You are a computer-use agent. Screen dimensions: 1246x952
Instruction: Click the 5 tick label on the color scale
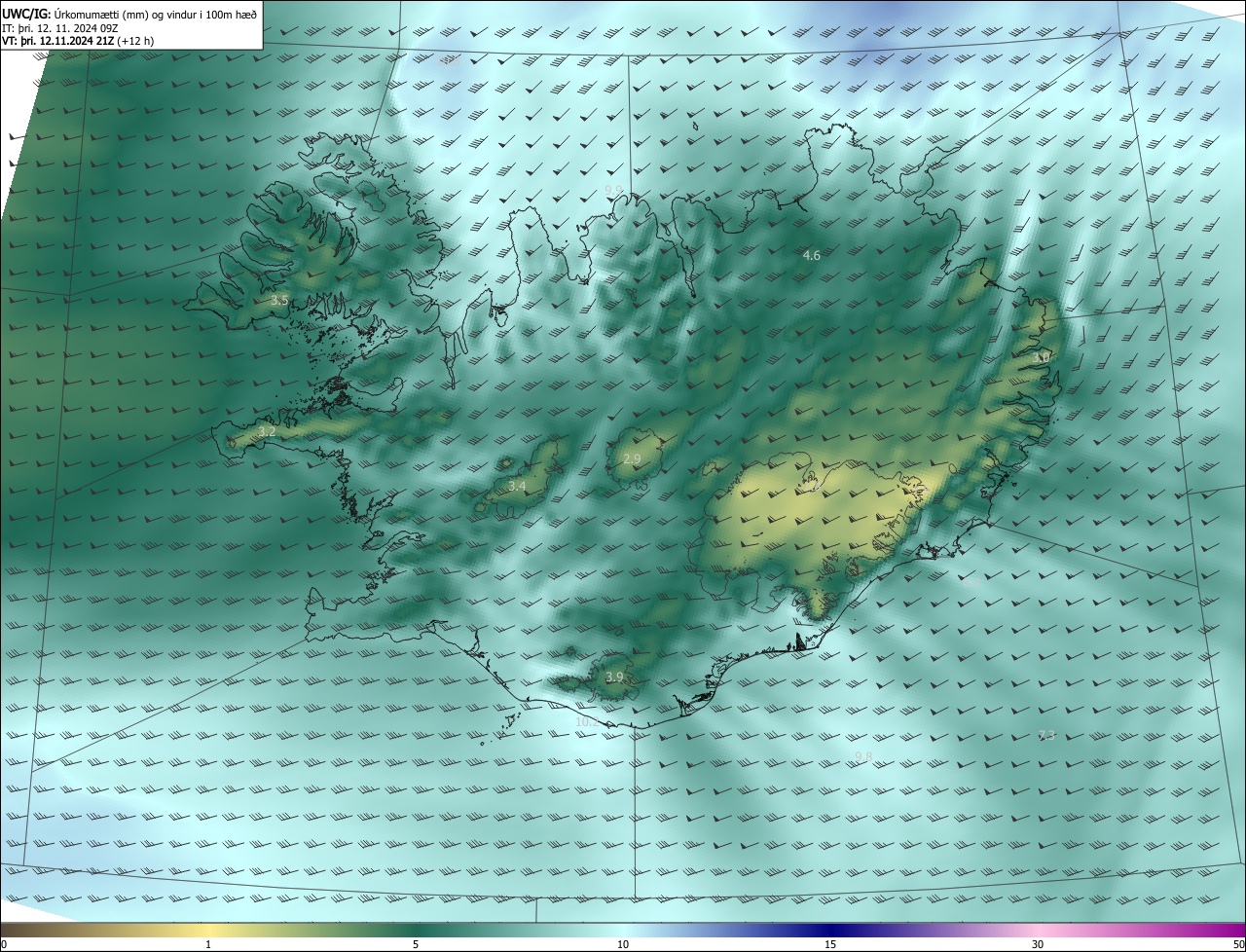416,945
